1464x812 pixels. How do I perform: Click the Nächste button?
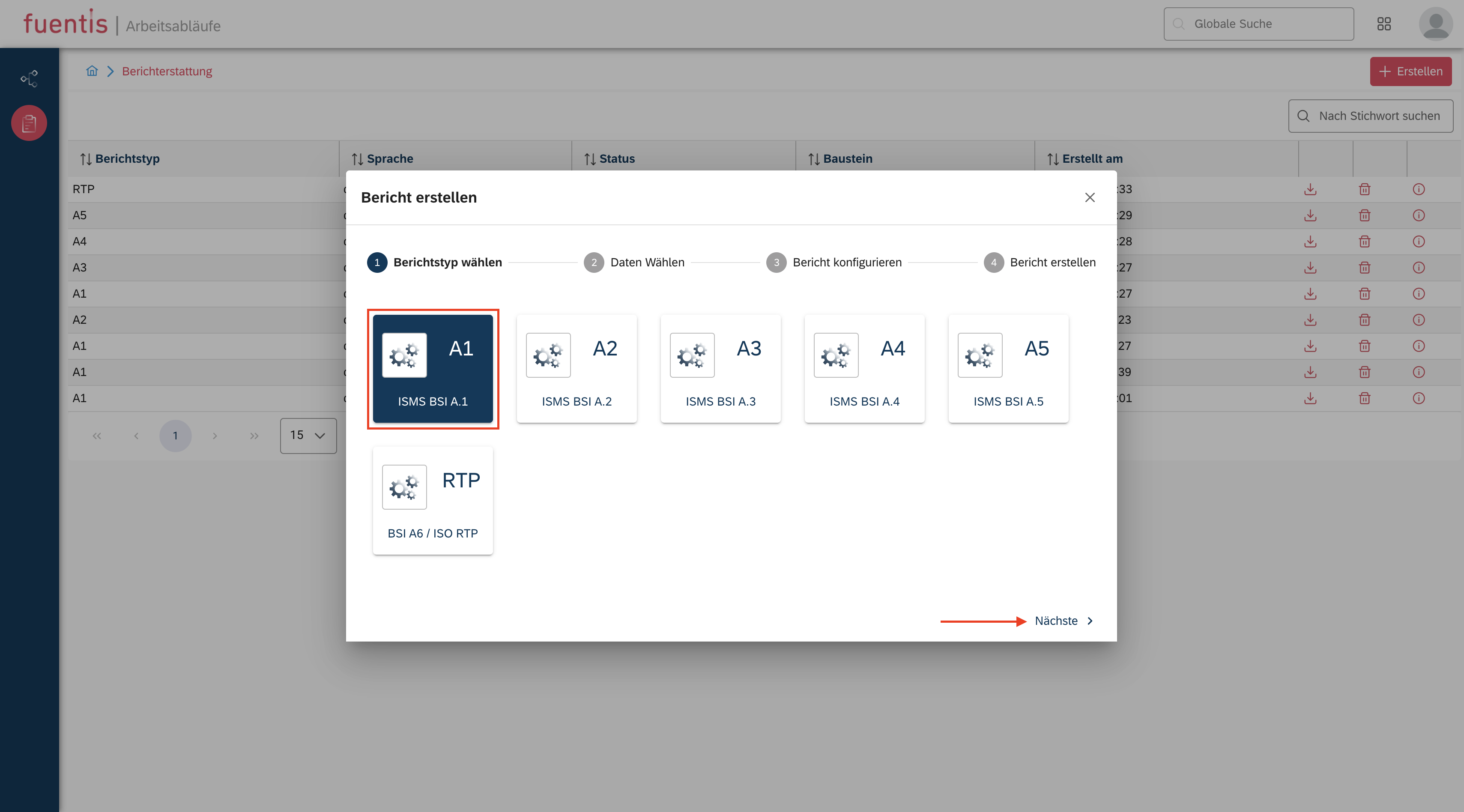pos(1064,621)
